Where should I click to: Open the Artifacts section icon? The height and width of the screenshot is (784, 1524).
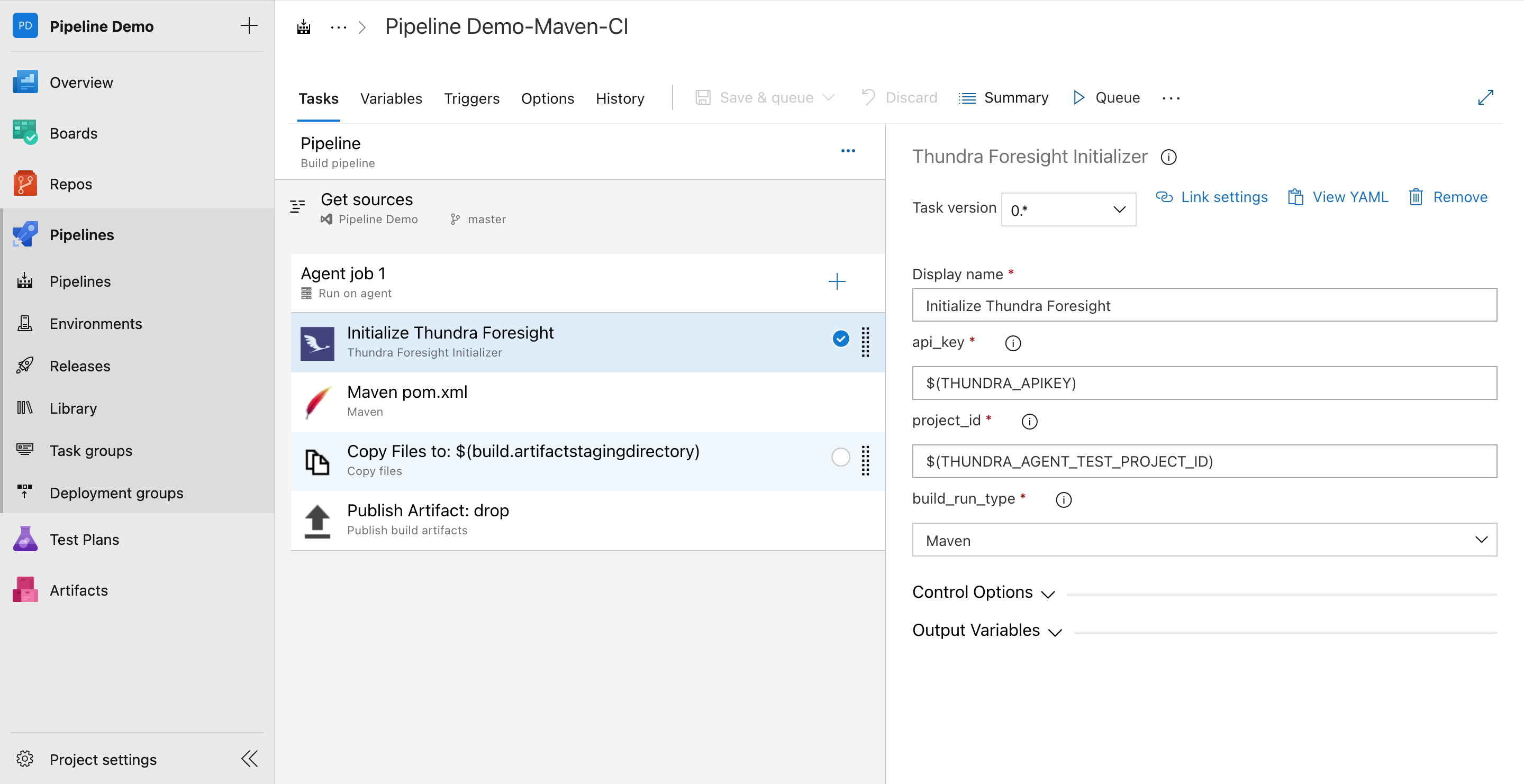[x=25, y=590]
